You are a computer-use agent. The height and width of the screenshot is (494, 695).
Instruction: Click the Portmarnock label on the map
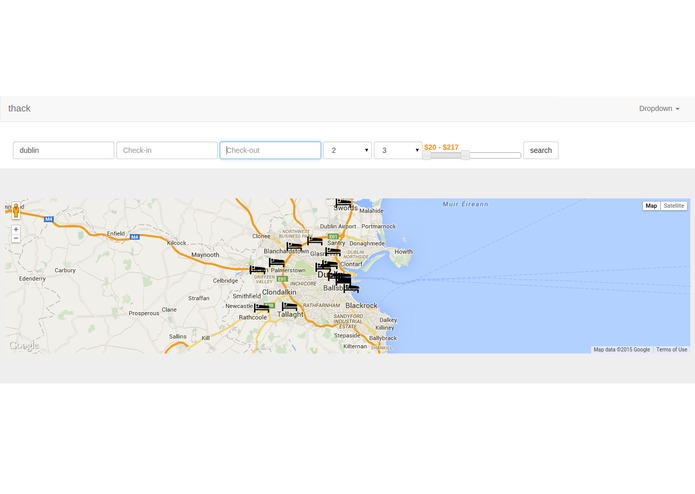(x=379, y=226)
